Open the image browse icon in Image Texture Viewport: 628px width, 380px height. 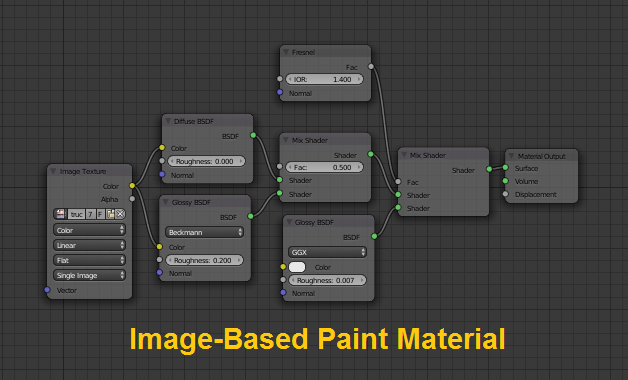pyautogui.click(x=60, y=214)
